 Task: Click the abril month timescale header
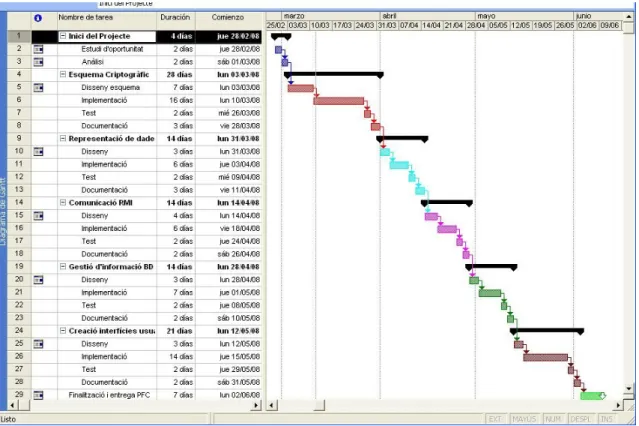pyautogui.click(x=428, y=16)
